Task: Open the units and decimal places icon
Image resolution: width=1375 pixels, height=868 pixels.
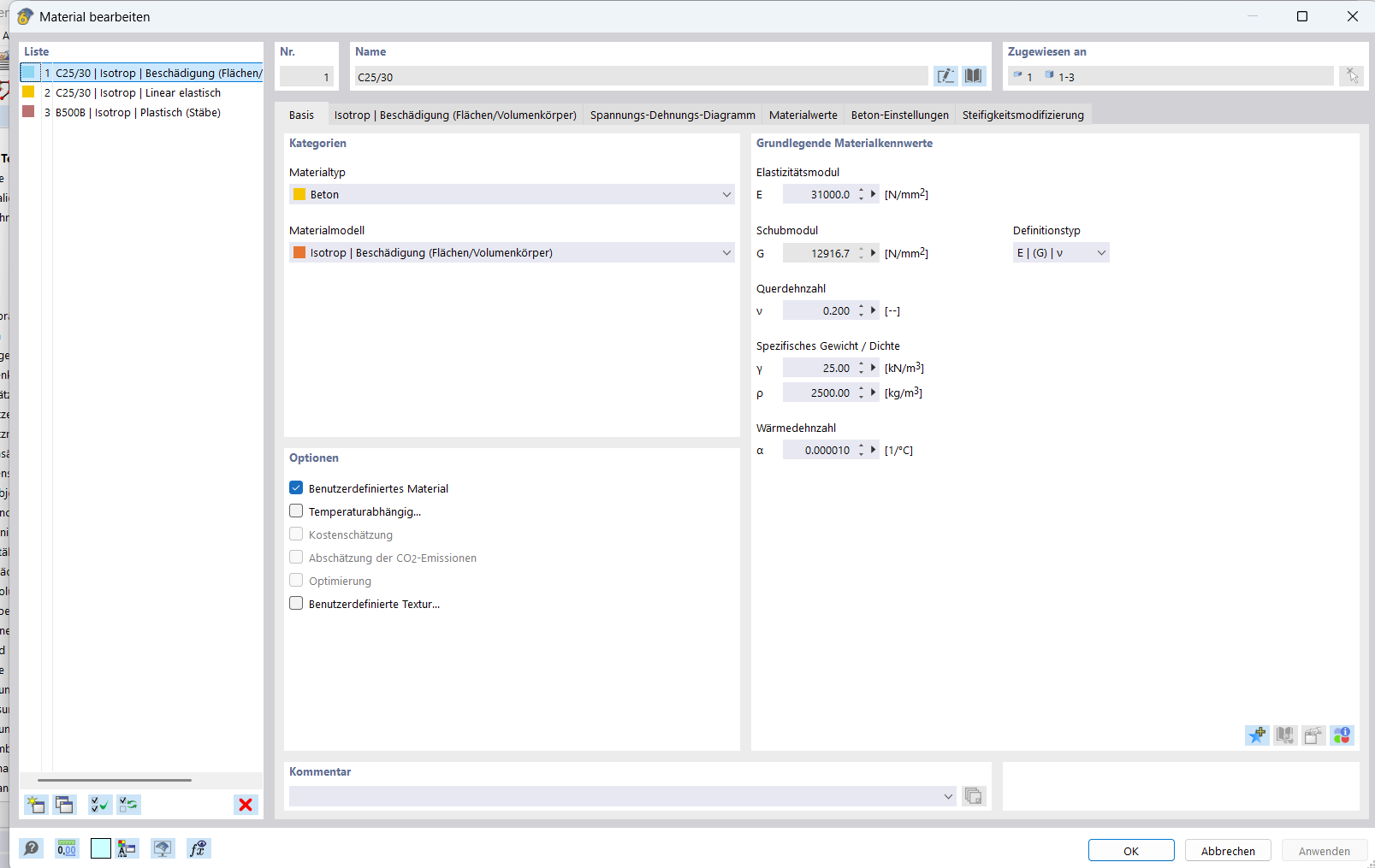Action: click(67, 848)
